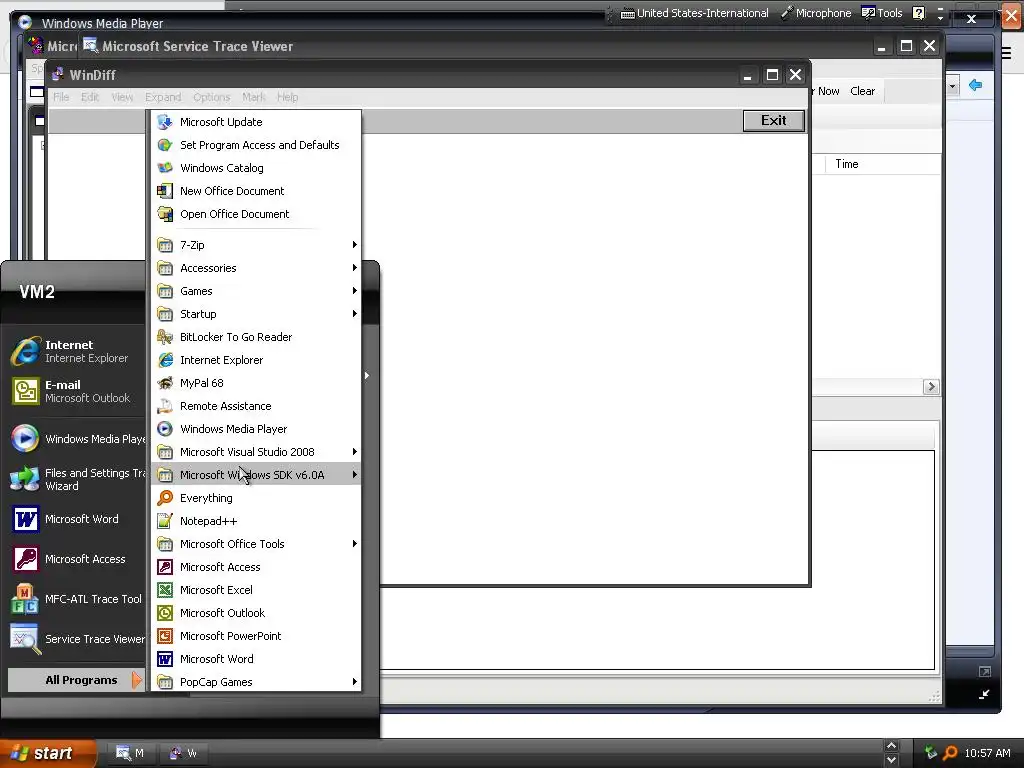Viewport: 1024px width, 768px height.
Task: Expand PopCap Games submenu
Action: click(x=256, y=682)
